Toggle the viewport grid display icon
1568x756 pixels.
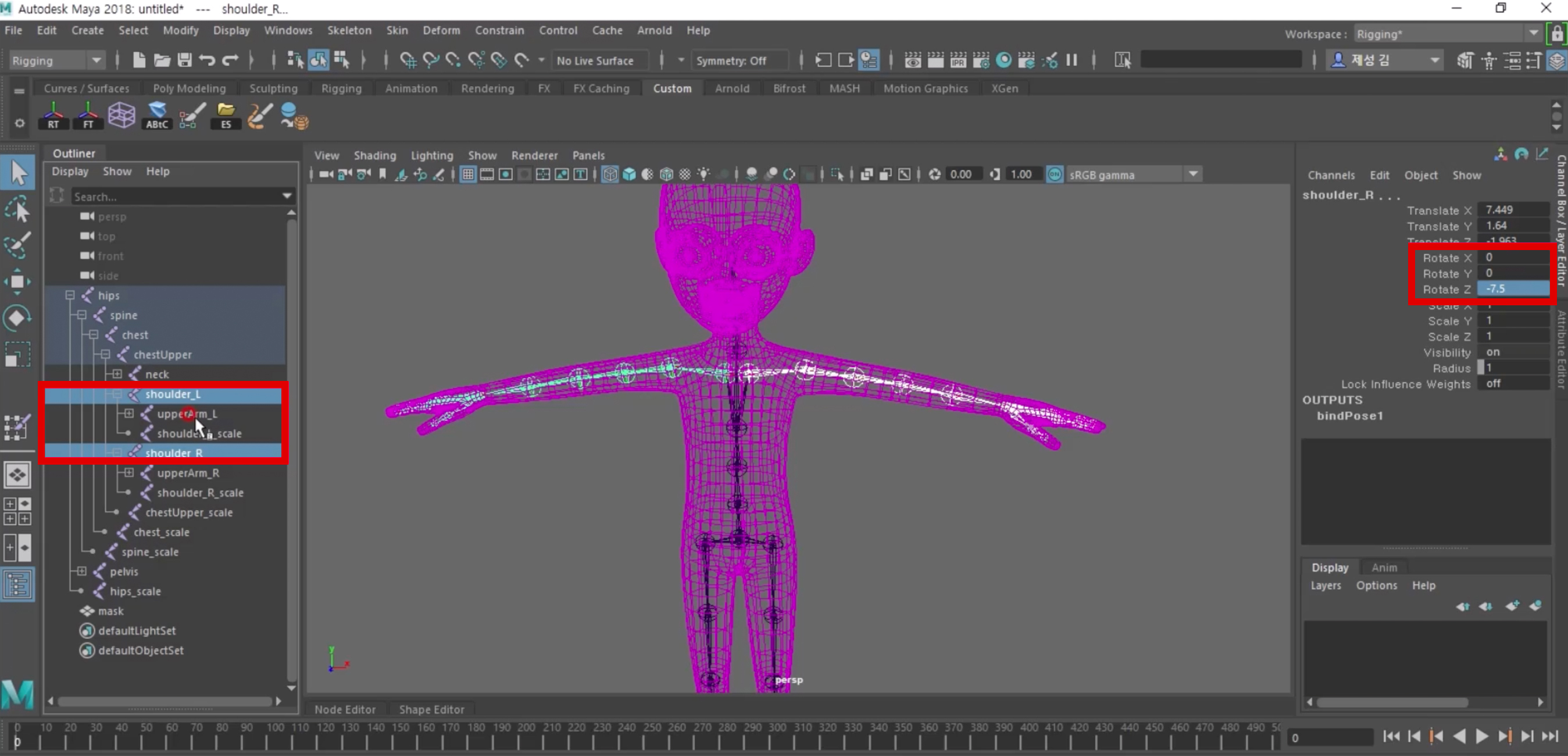467,174
